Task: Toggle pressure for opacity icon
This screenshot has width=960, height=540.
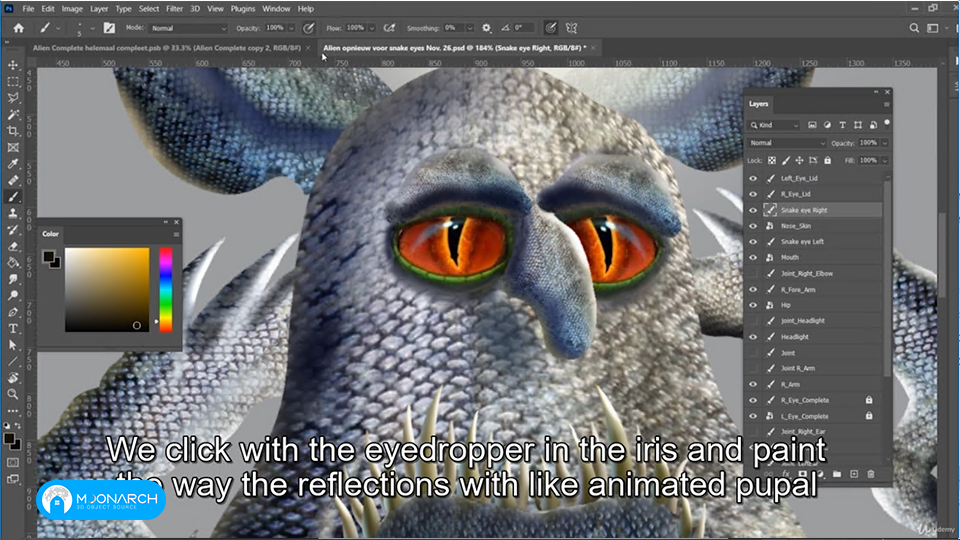Action: coord(309,28)
